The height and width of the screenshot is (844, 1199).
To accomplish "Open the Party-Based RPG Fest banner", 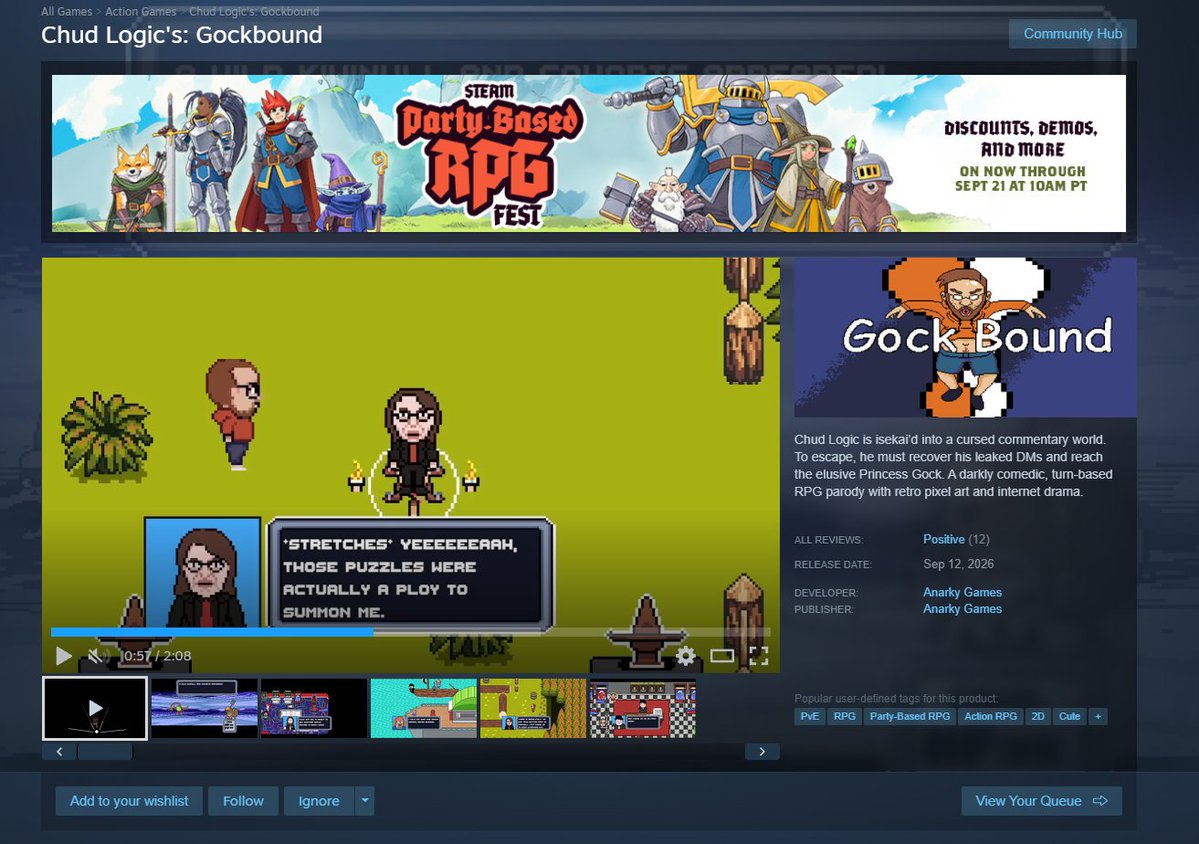I will click(x=589, y=153).
